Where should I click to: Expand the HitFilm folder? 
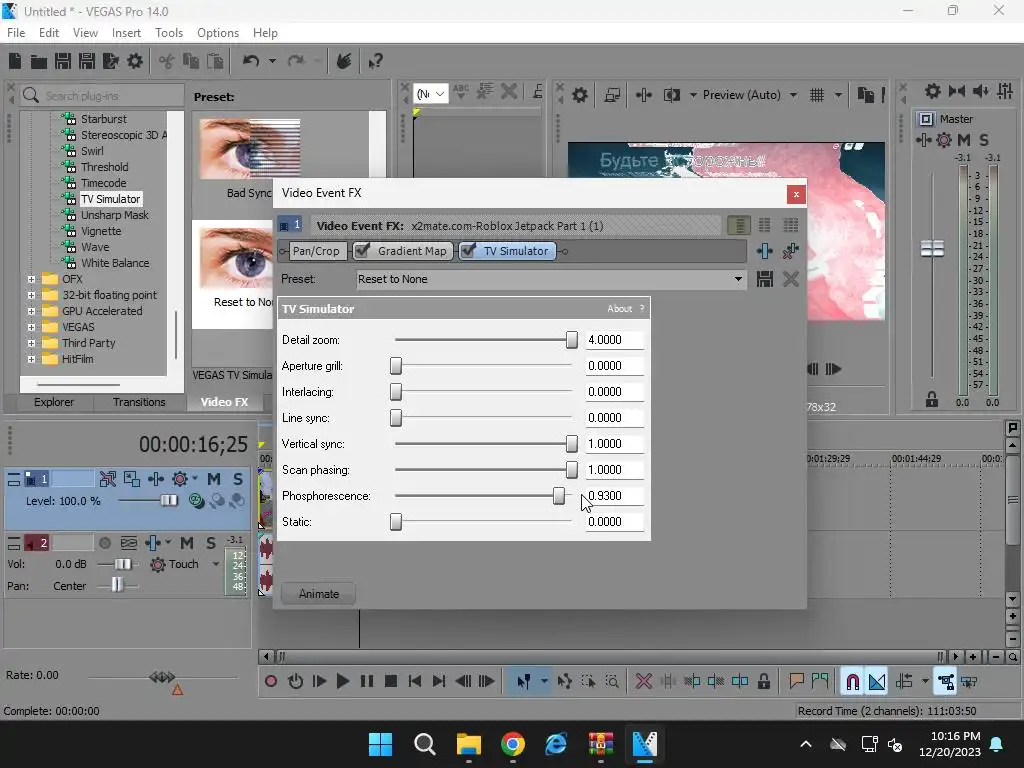[31, 359]
